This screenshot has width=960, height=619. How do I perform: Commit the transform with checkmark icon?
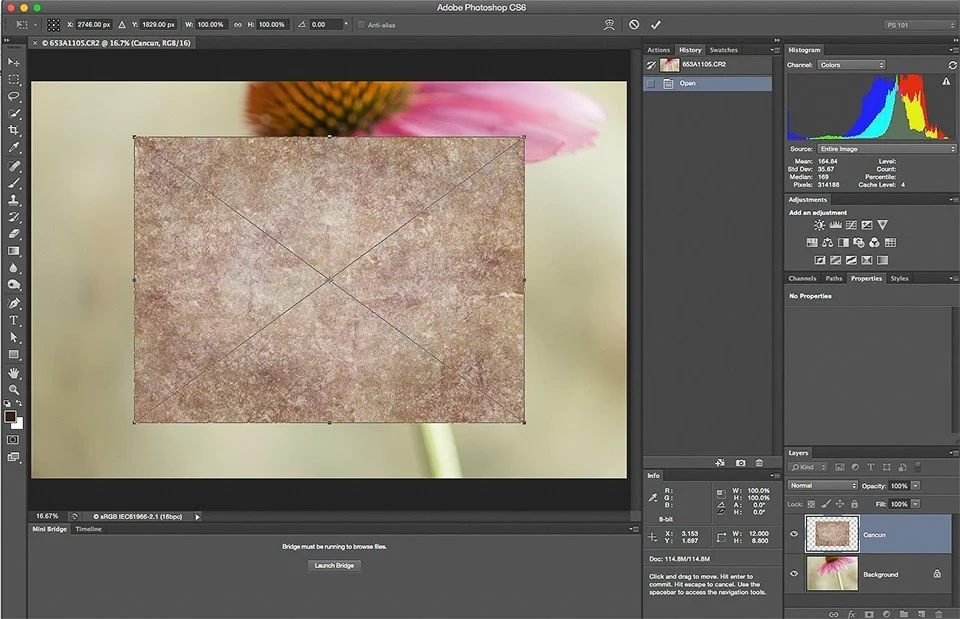click(655, 24)
